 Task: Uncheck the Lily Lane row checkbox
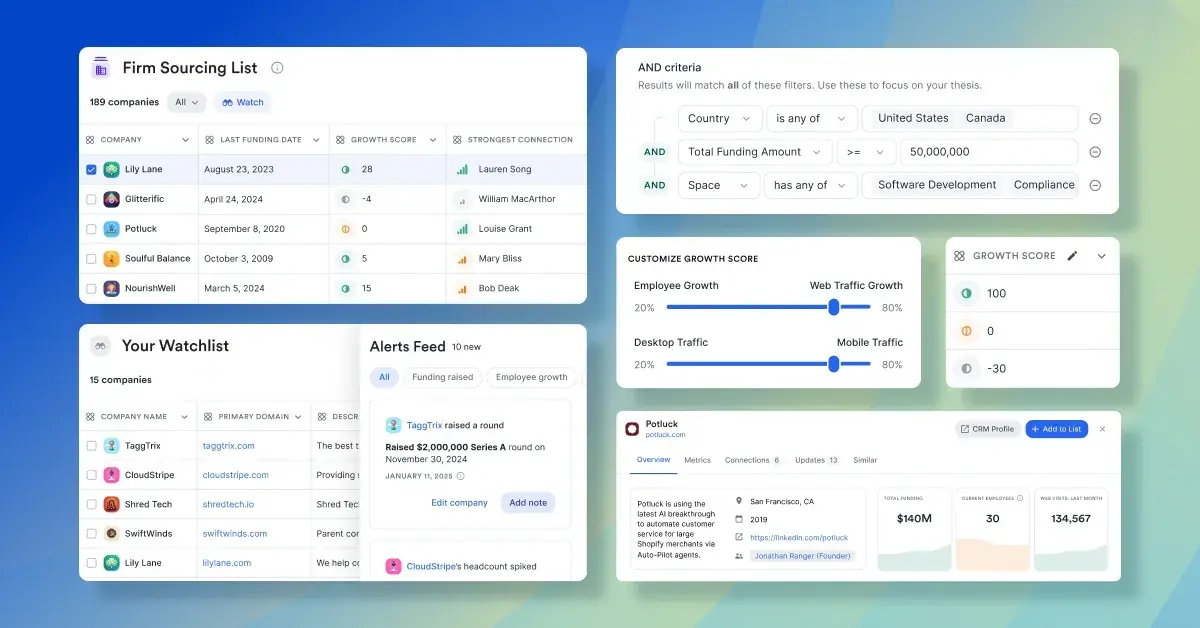pyautogui.click(x=91, y=169)
